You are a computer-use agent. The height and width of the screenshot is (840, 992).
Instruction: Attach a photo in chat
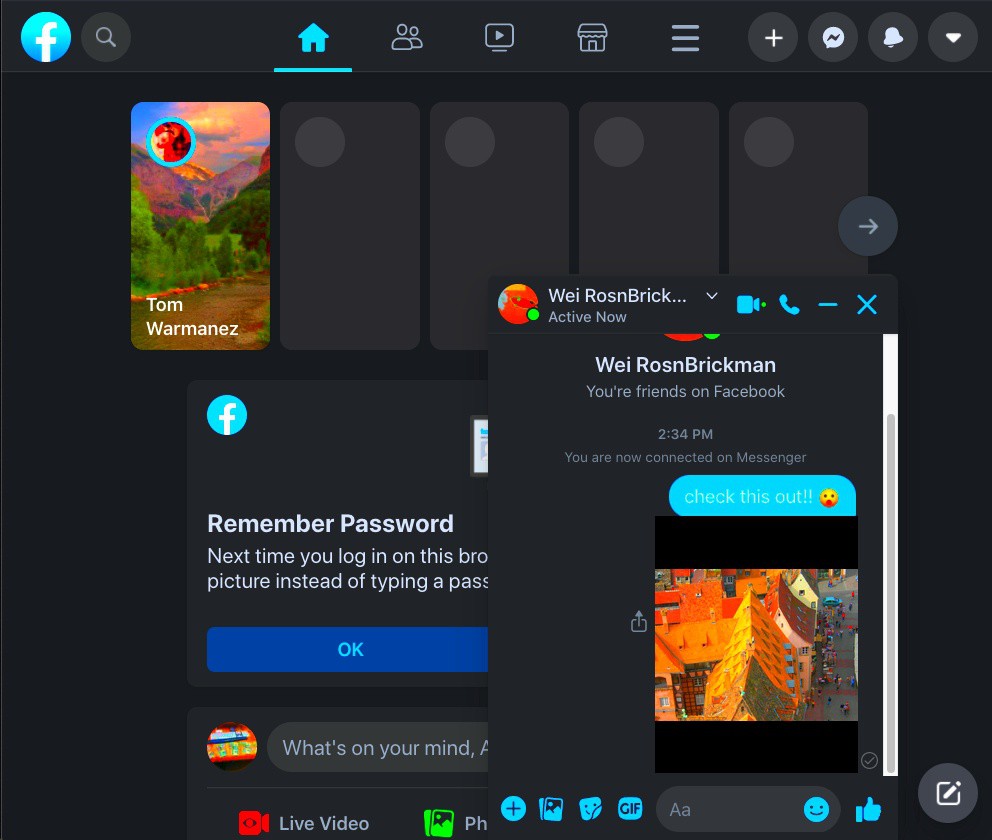click(x=551, y=809)
